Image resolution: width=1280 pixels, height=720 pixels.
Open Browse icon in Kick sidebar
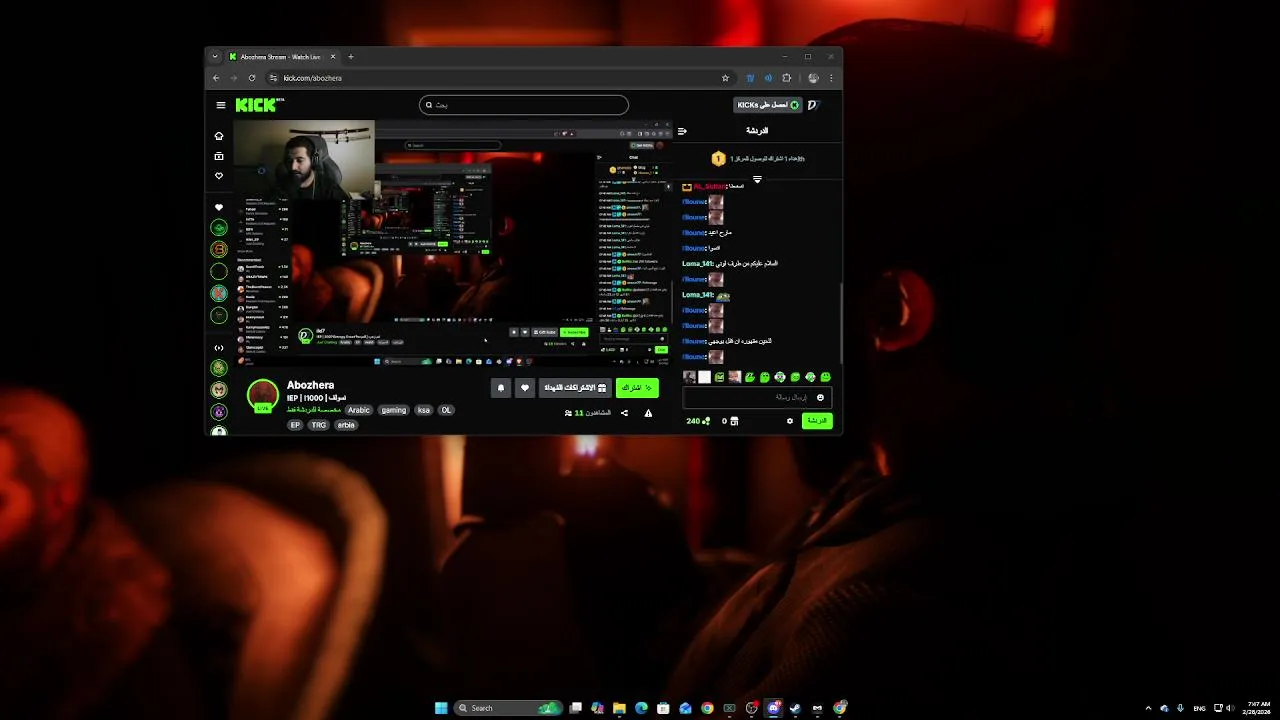(x=219, y=156)
